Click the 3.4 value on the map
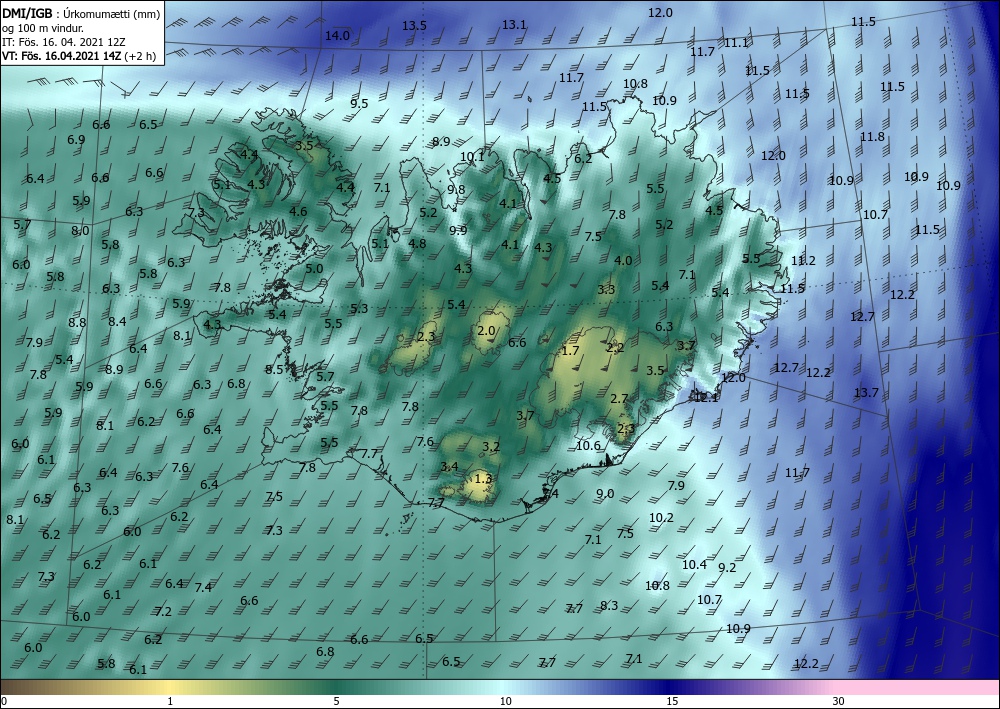 pos(449,467)
